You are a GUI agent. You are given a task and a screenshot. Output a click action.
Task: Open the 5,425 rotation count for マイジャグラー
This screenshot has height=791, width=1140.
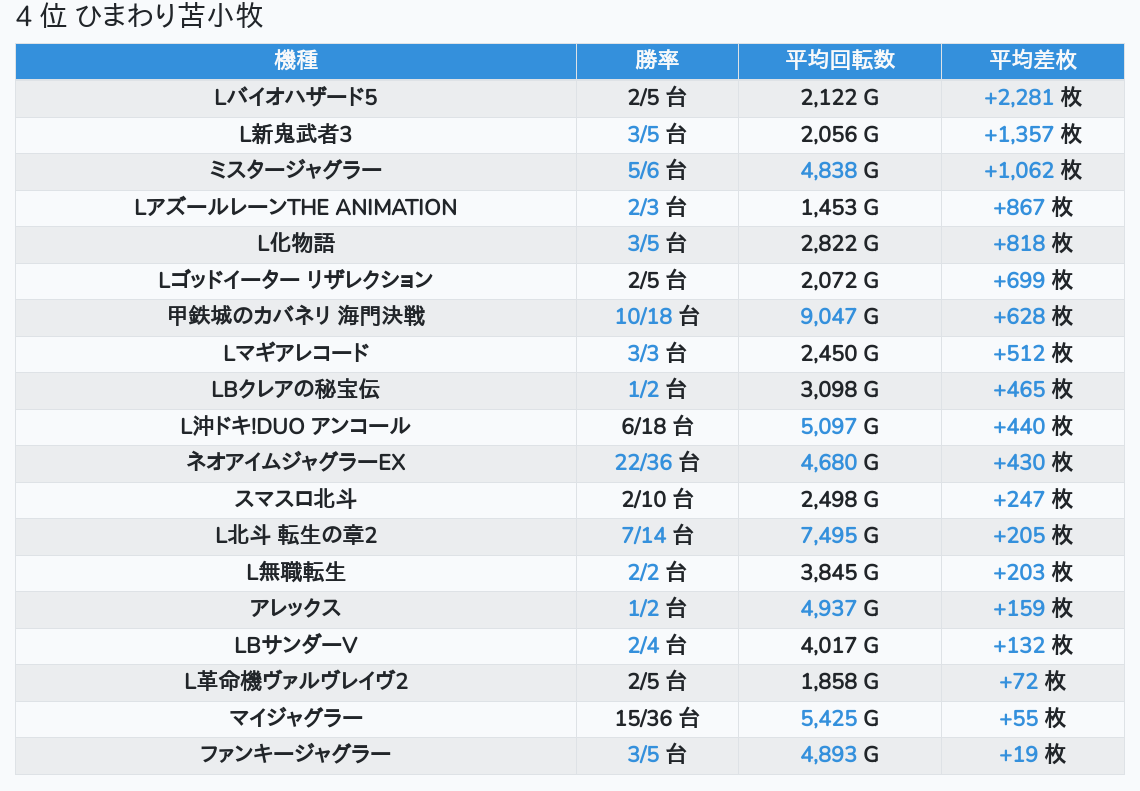[828, 718]
